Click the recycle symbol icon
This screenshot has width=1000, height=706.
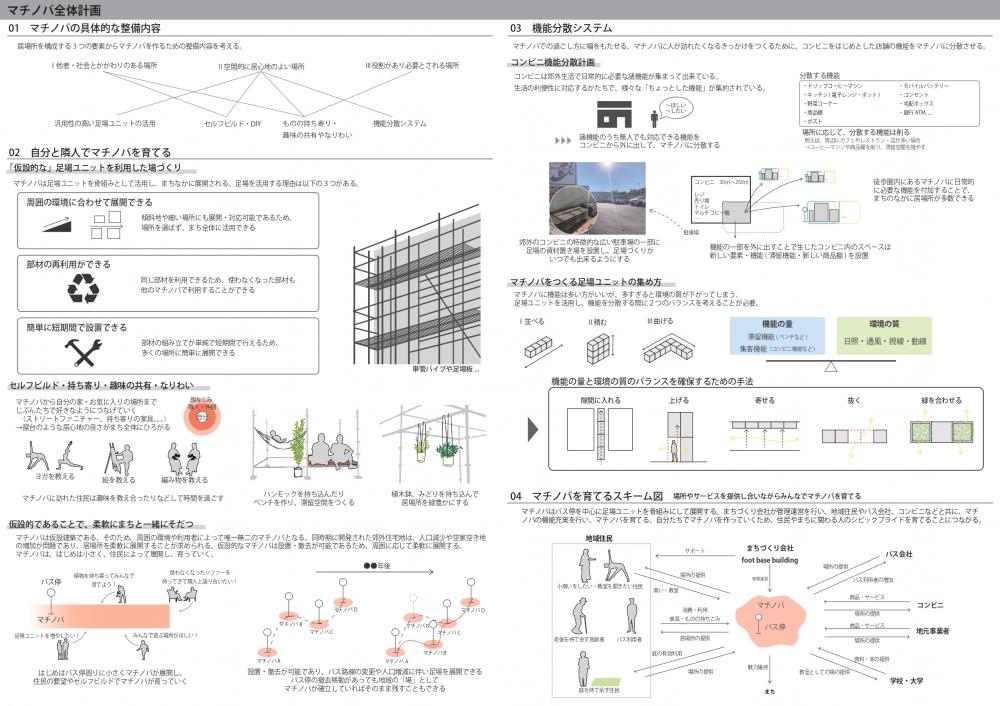coord(84,288)
